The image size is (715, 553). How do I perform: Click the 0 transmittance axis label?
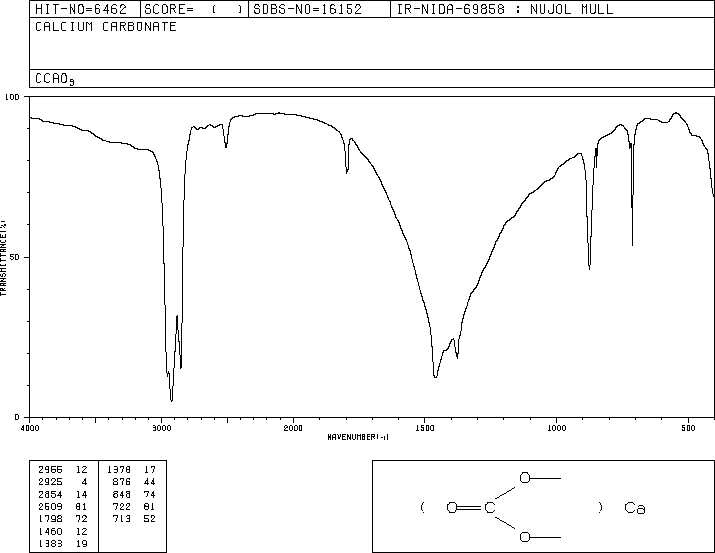[17, 417]
